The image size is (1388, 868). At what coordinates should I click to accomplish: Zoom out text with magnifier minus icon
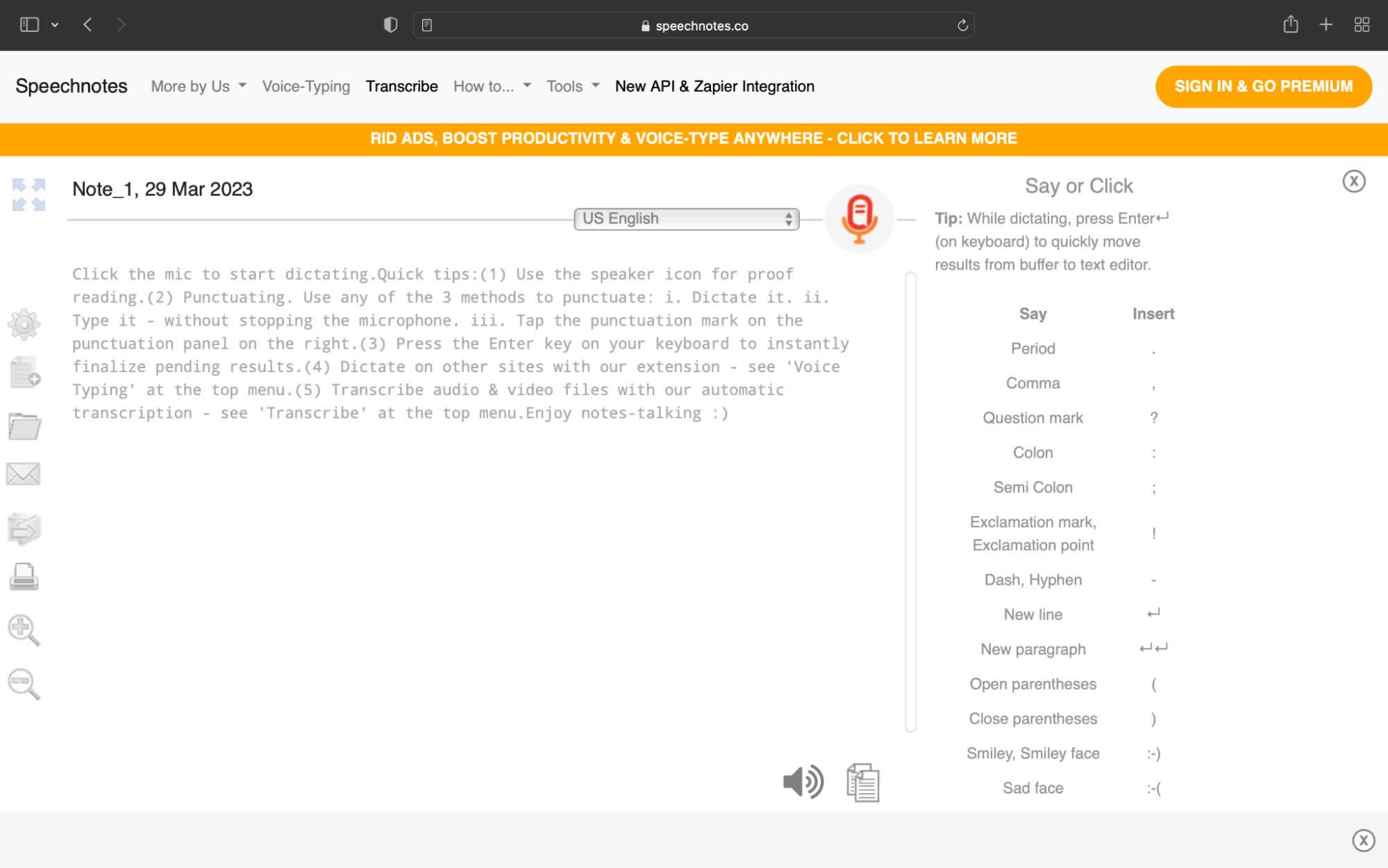coord(24,684)
